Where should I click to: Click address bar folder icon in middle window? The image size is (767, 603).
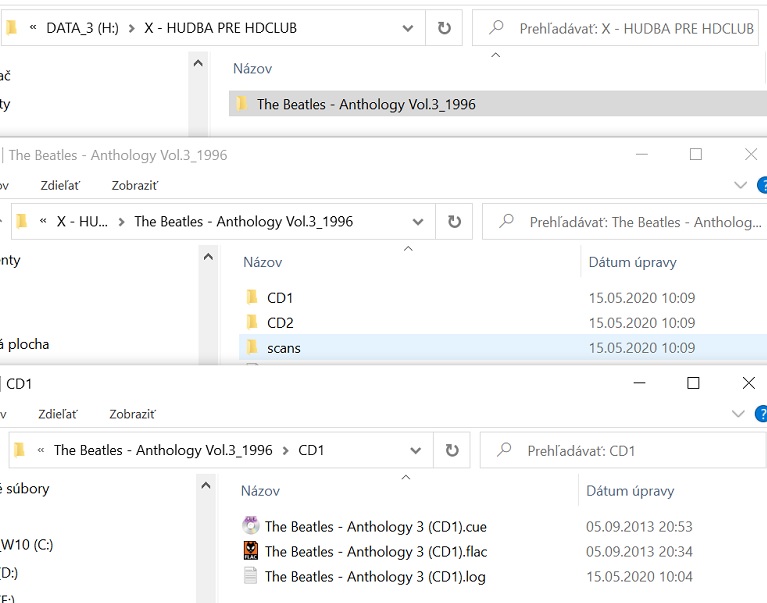point(22,221)
